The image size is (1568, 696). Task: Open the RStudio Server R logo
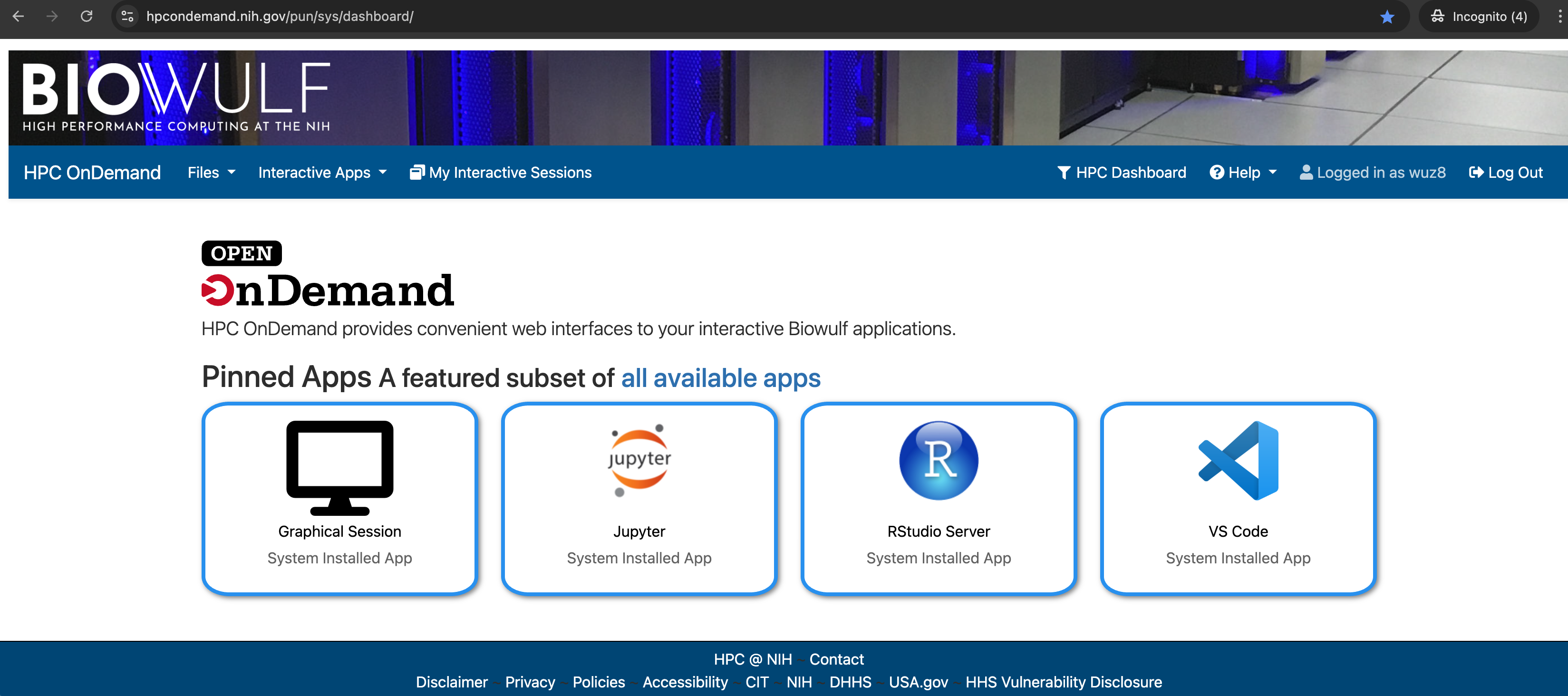938,461
